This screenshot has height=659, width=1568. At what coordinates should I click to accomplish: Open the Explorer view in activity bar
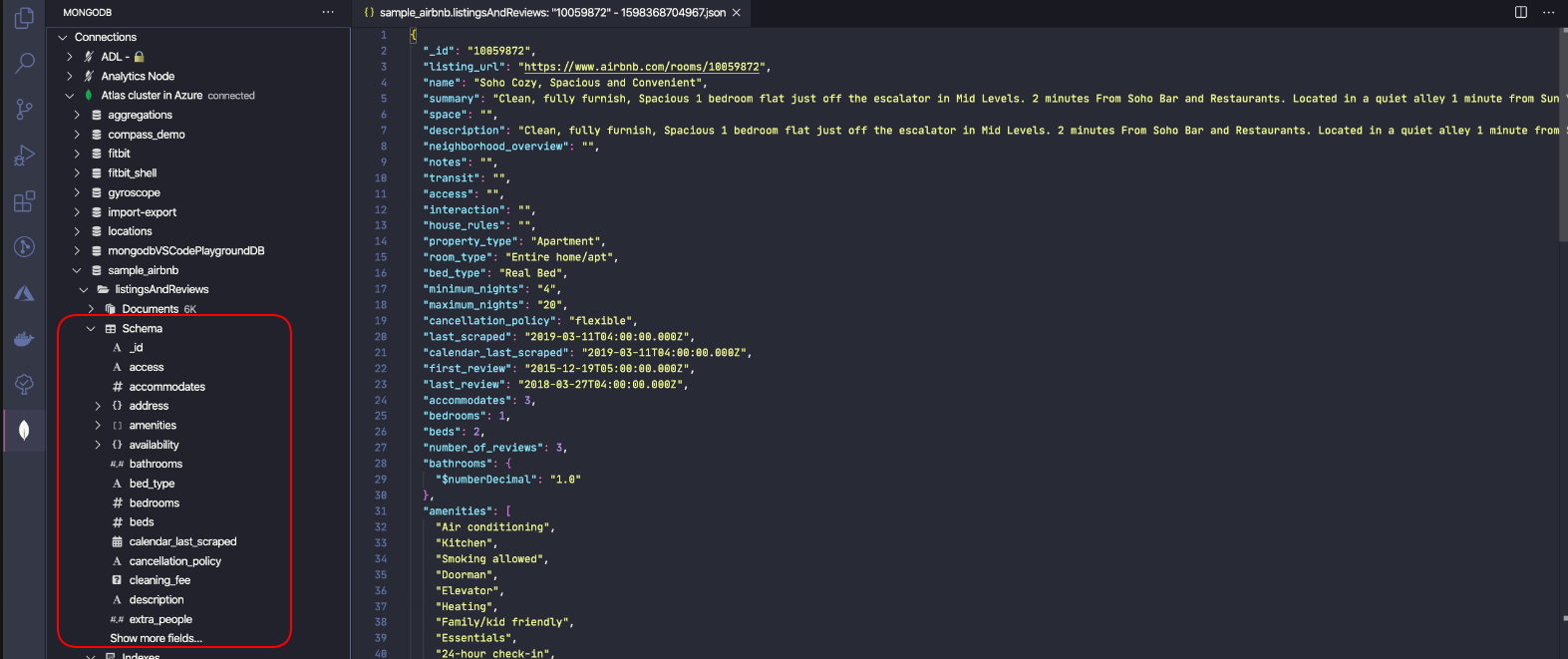[24, 18]
